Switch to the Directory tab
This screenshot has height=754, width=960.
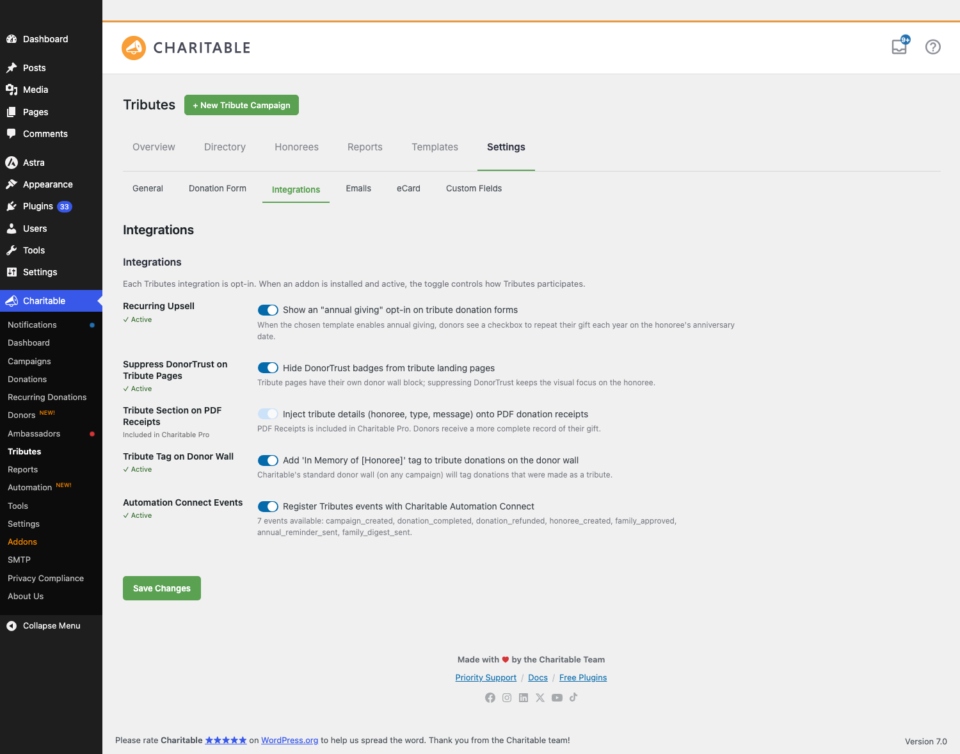pos(225,147)
